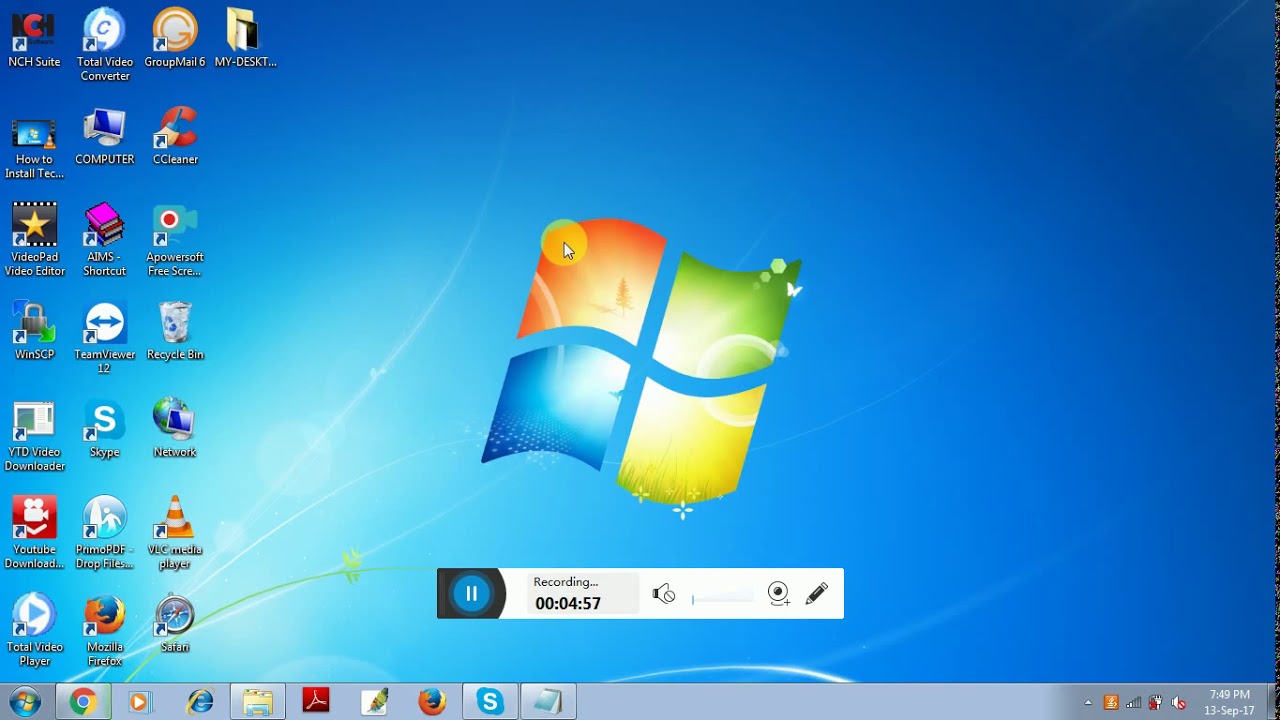Open the COMPUTER desktop icon
The width and height of the screenshot is (1280, 720).
click(105, 136)
